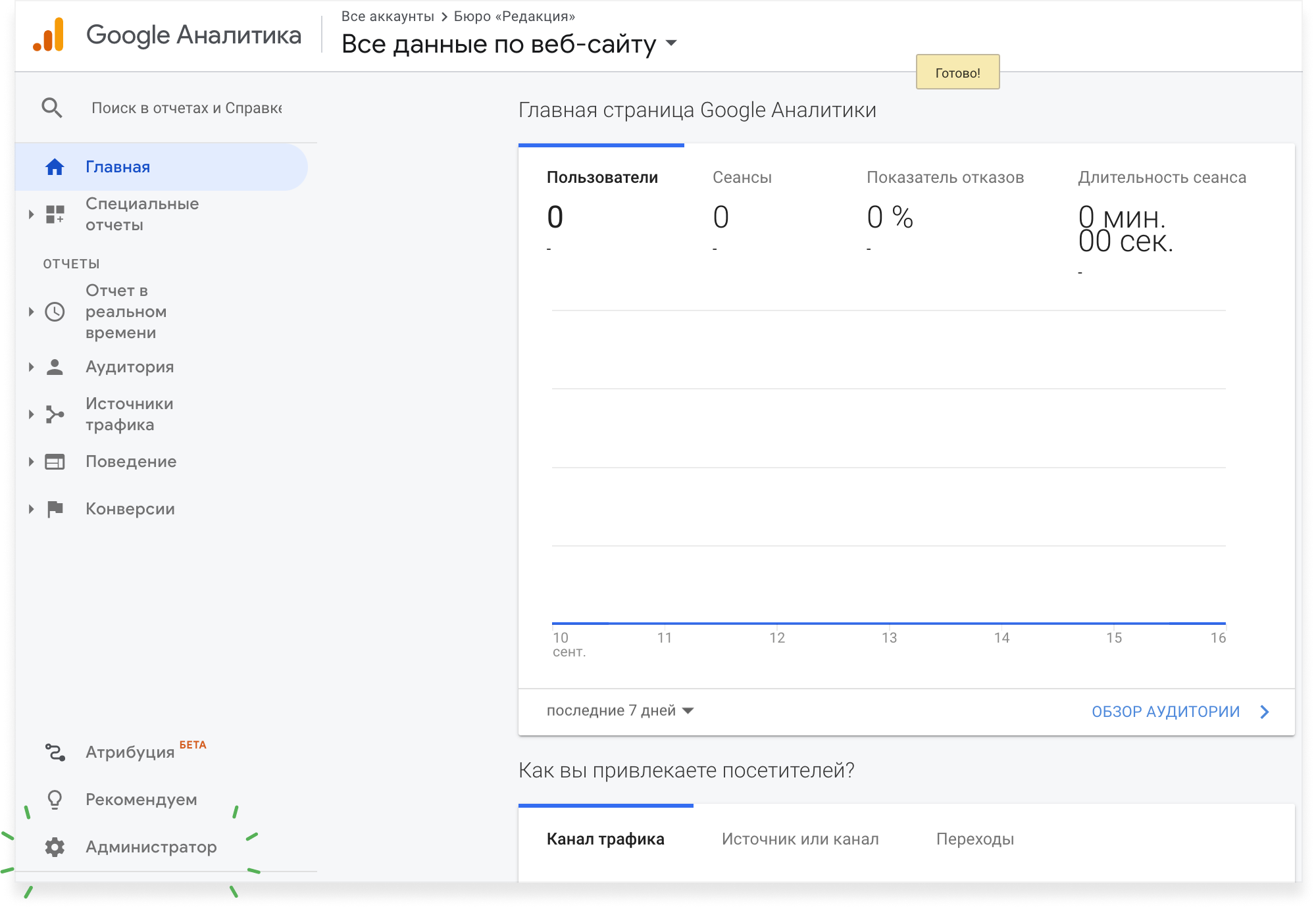This screenshot has height=909, width=1316.
Task: Click the Attribution path icon
Action: (x=55, y=752)
